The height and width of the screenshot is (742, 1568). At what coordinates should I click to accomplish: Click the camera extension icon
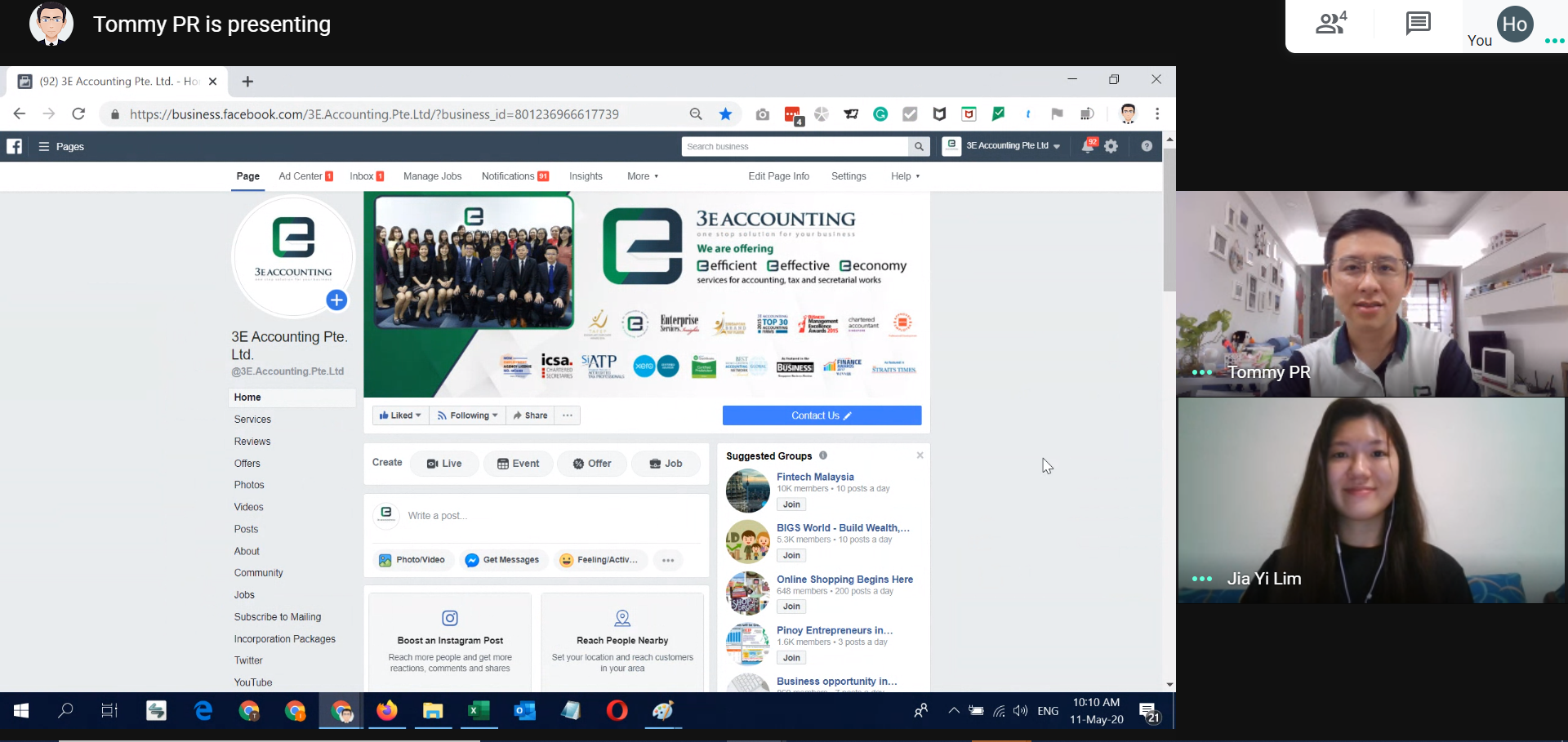[x=762, y=114]
